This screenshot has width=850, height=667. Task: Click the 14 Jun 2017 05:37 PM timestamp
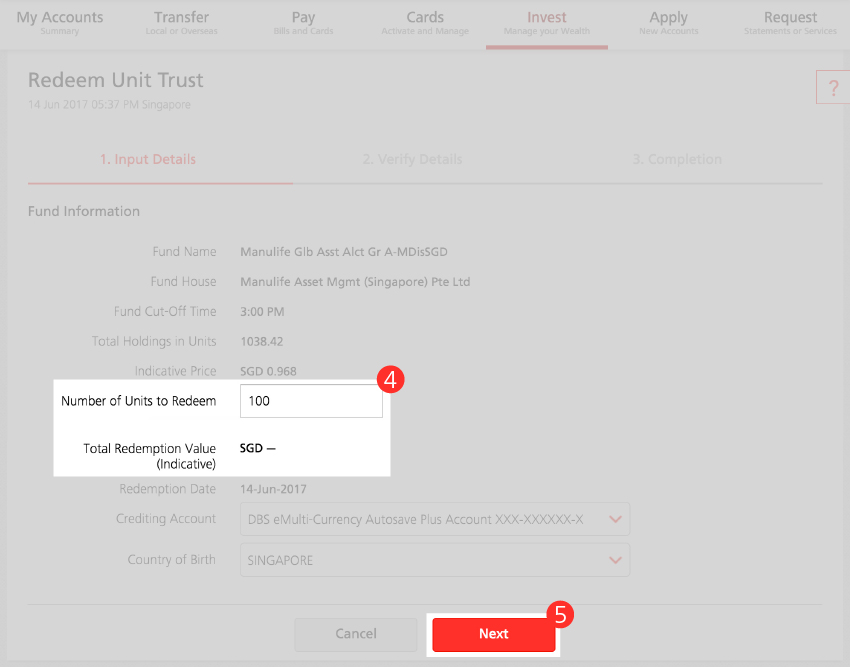109,105
